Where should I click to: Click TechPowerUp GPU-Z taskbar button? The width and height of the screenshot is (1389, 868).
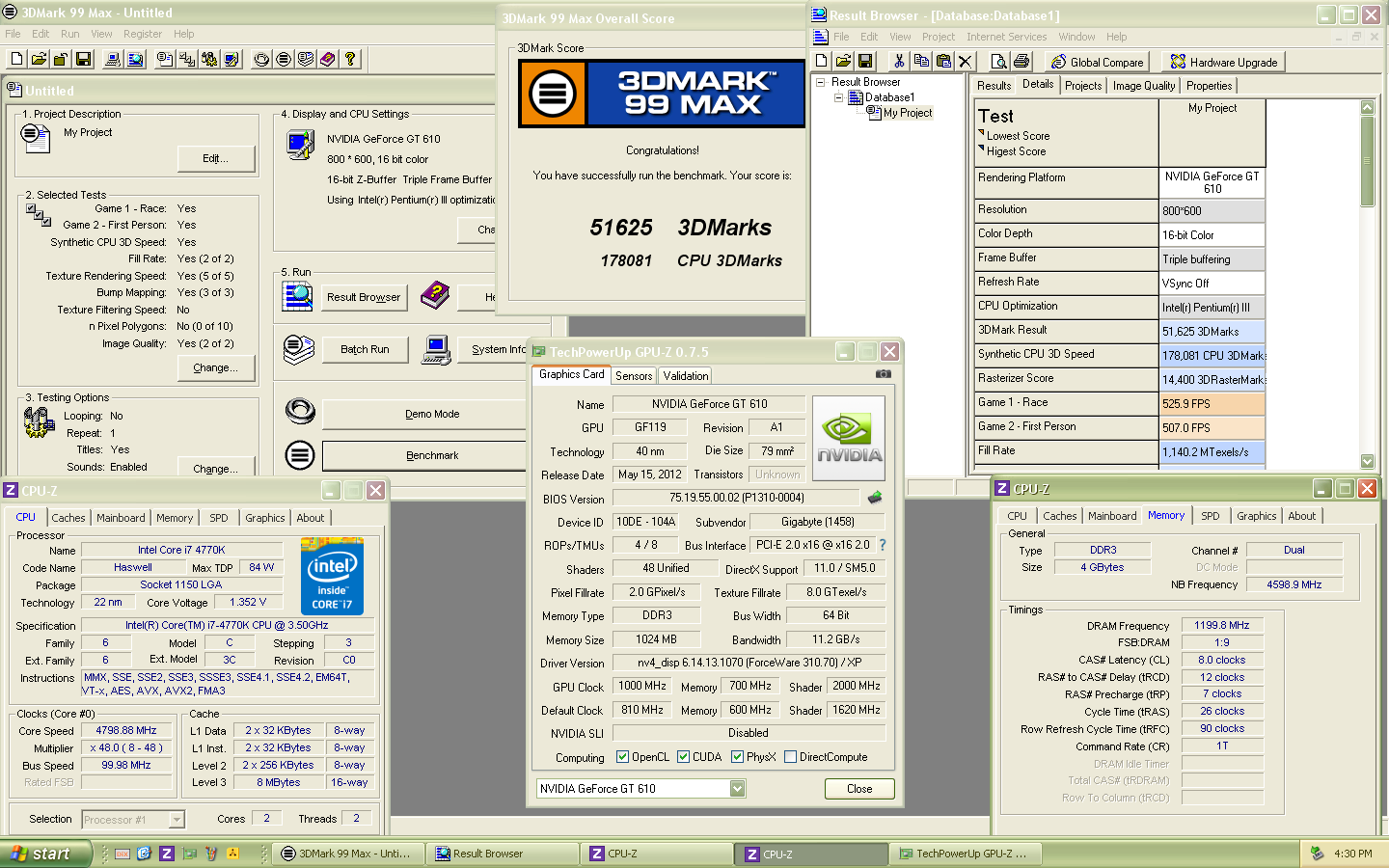pyautogui.click(x=964, y=854)
